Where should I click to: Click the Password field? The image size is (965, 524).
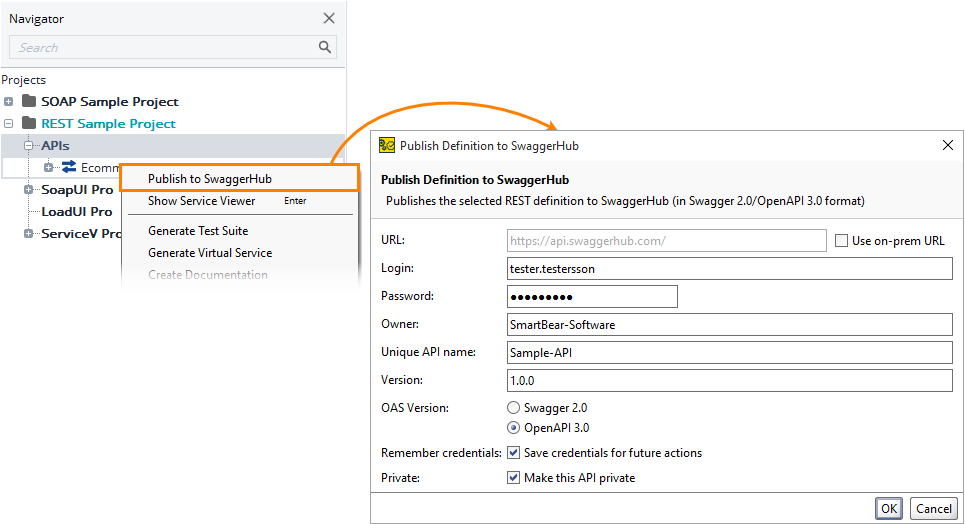(x=592, y=296)
